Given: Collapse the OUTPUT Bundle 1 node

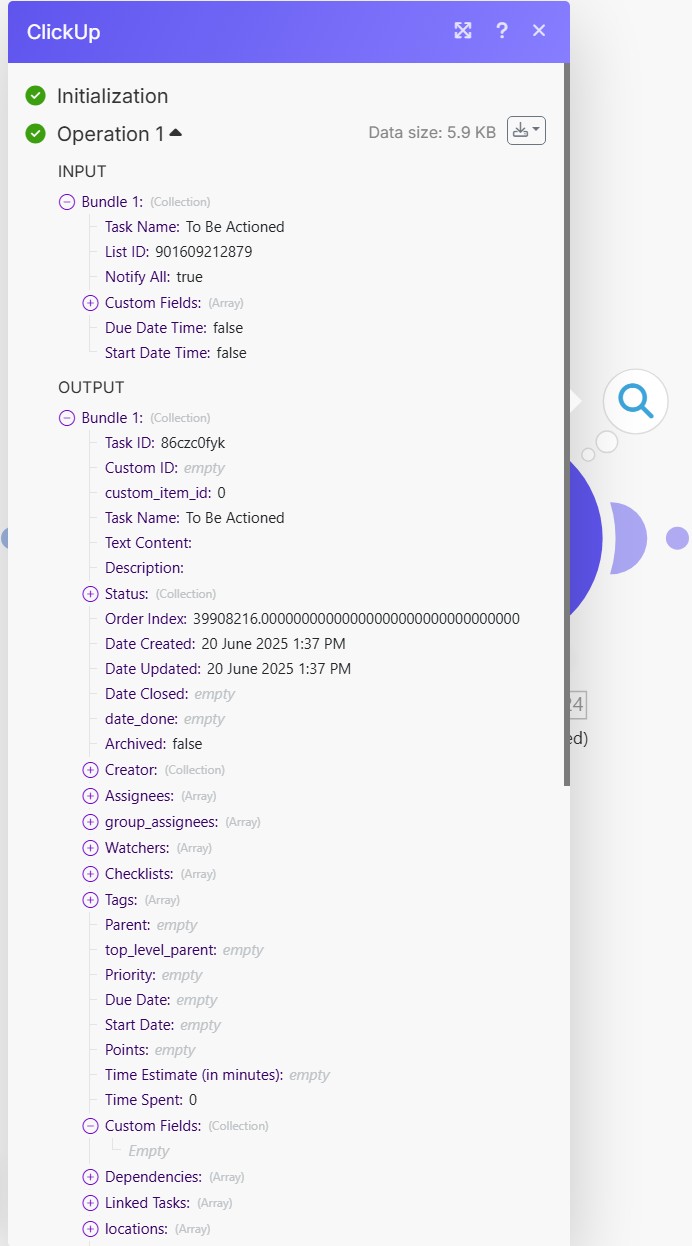Looking at the screenshot, I should [x=67, y=418].
